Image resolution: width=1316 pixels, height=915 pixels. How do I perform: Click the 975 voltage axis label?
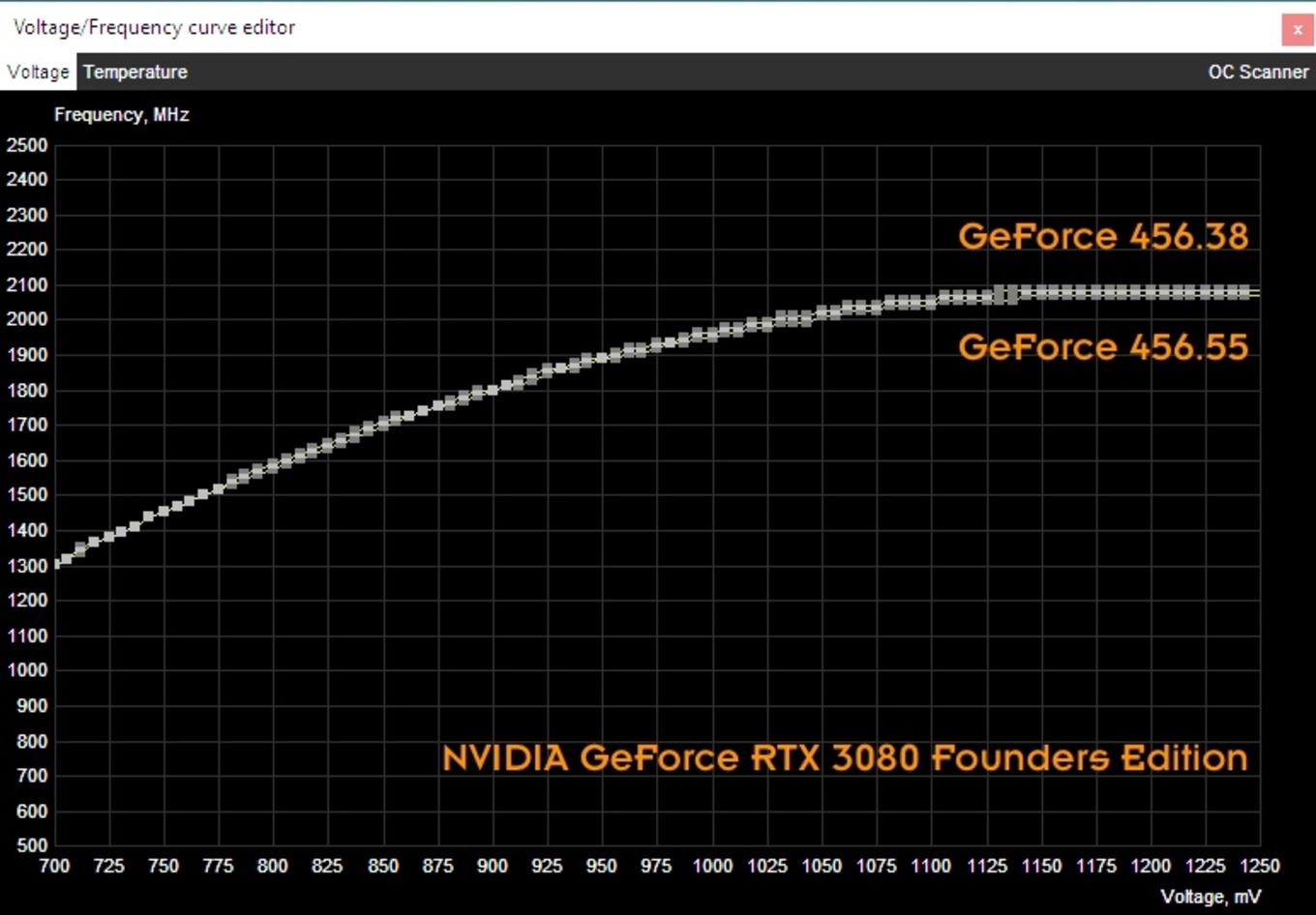point(656,866)
